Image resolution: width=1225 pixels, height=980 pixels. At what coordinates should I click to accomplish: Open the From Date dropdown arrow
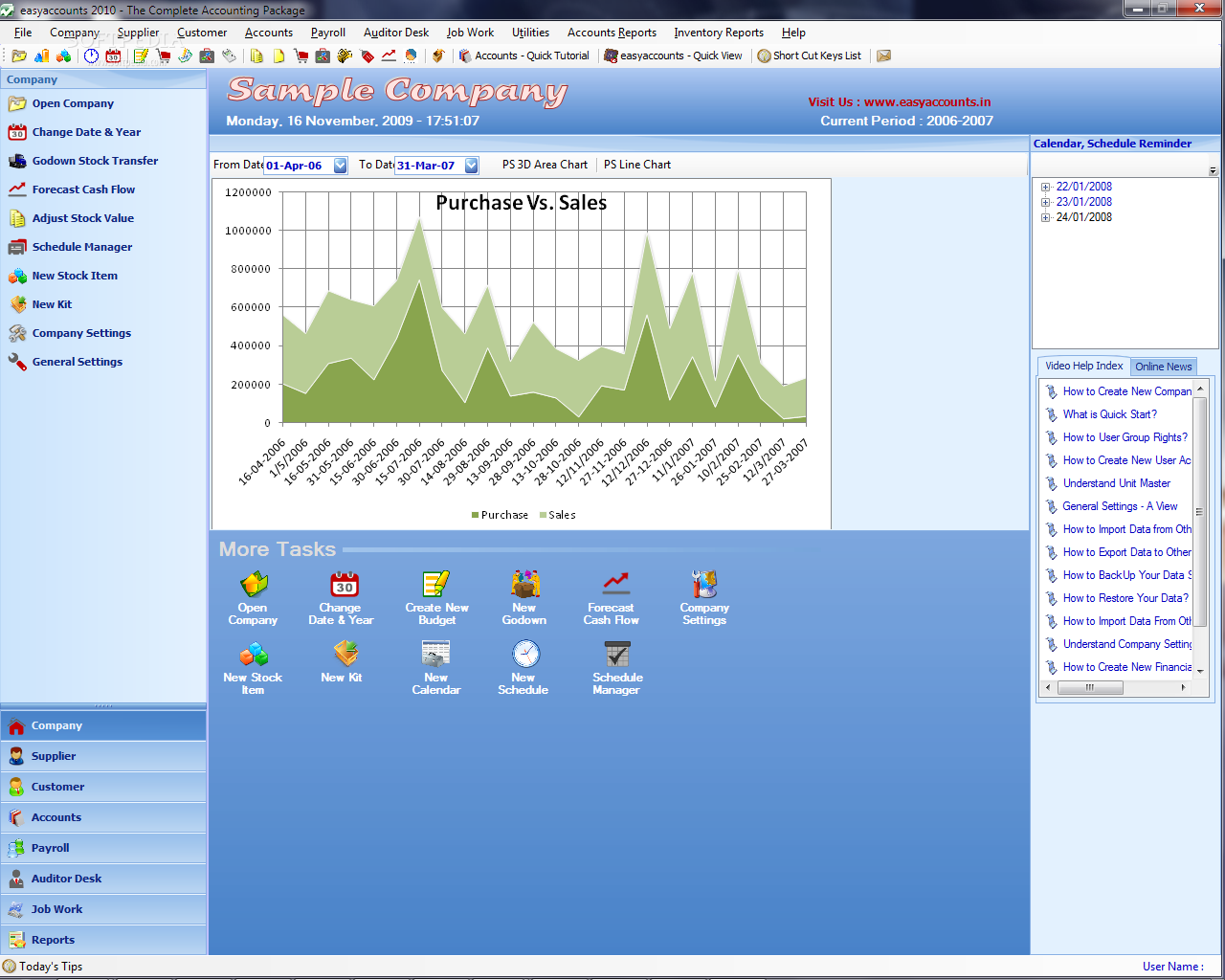pyautogui.click(x=341, y=166)
